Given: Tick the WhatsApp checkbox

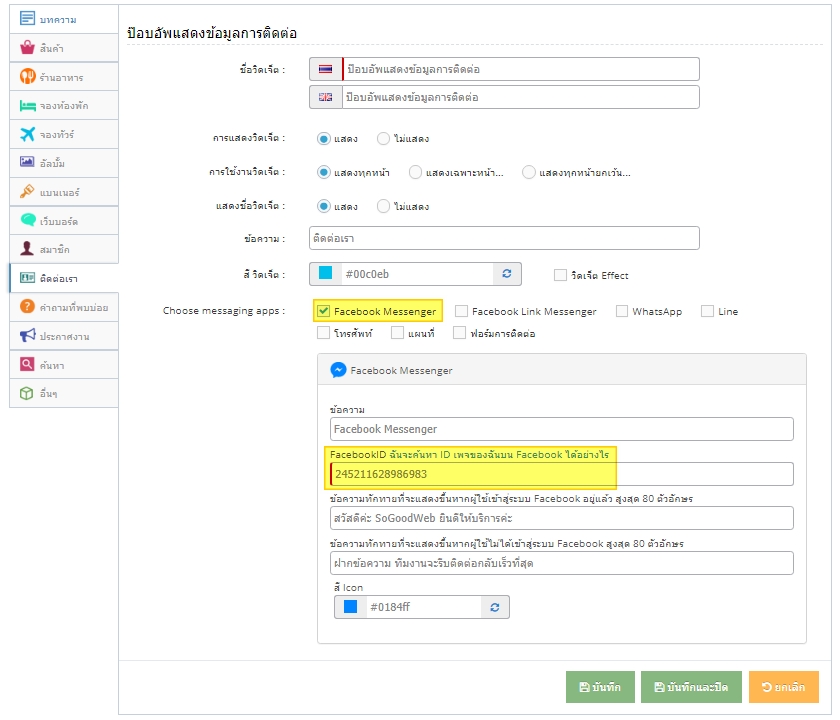Looking at the screenshot, I should (x=621, y=311).
